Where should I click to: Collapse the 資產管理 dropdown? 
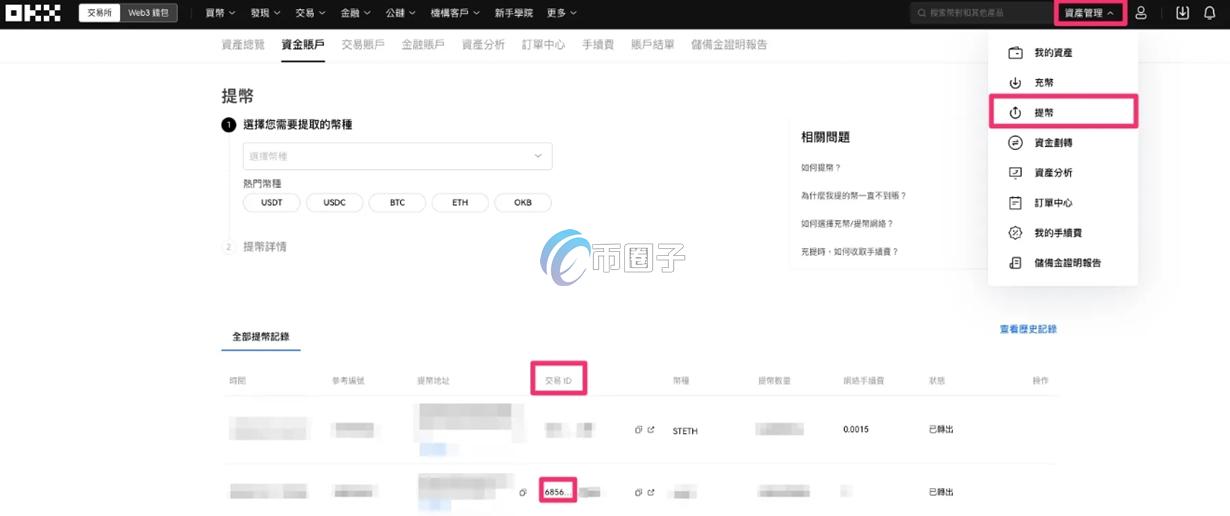(x=1090, y=13)
